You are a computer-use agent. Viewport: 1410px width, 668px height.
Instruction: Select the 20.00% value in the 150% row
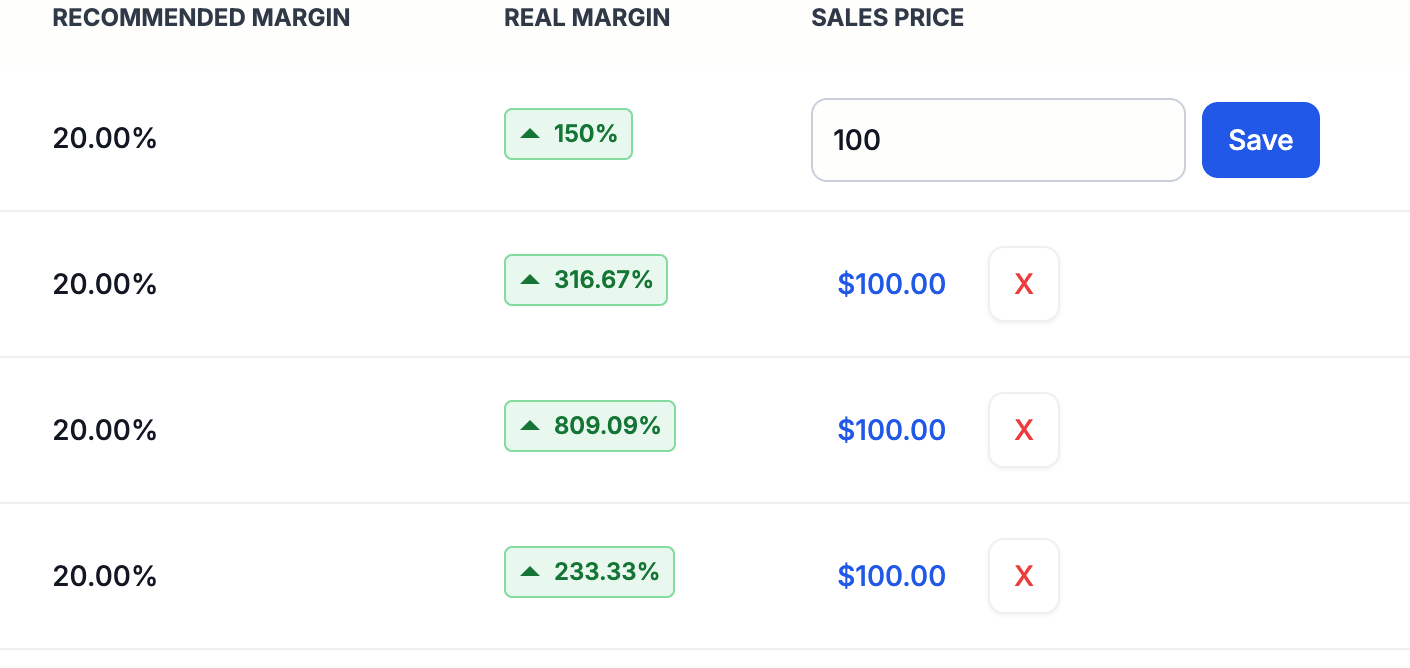(105, 139)
